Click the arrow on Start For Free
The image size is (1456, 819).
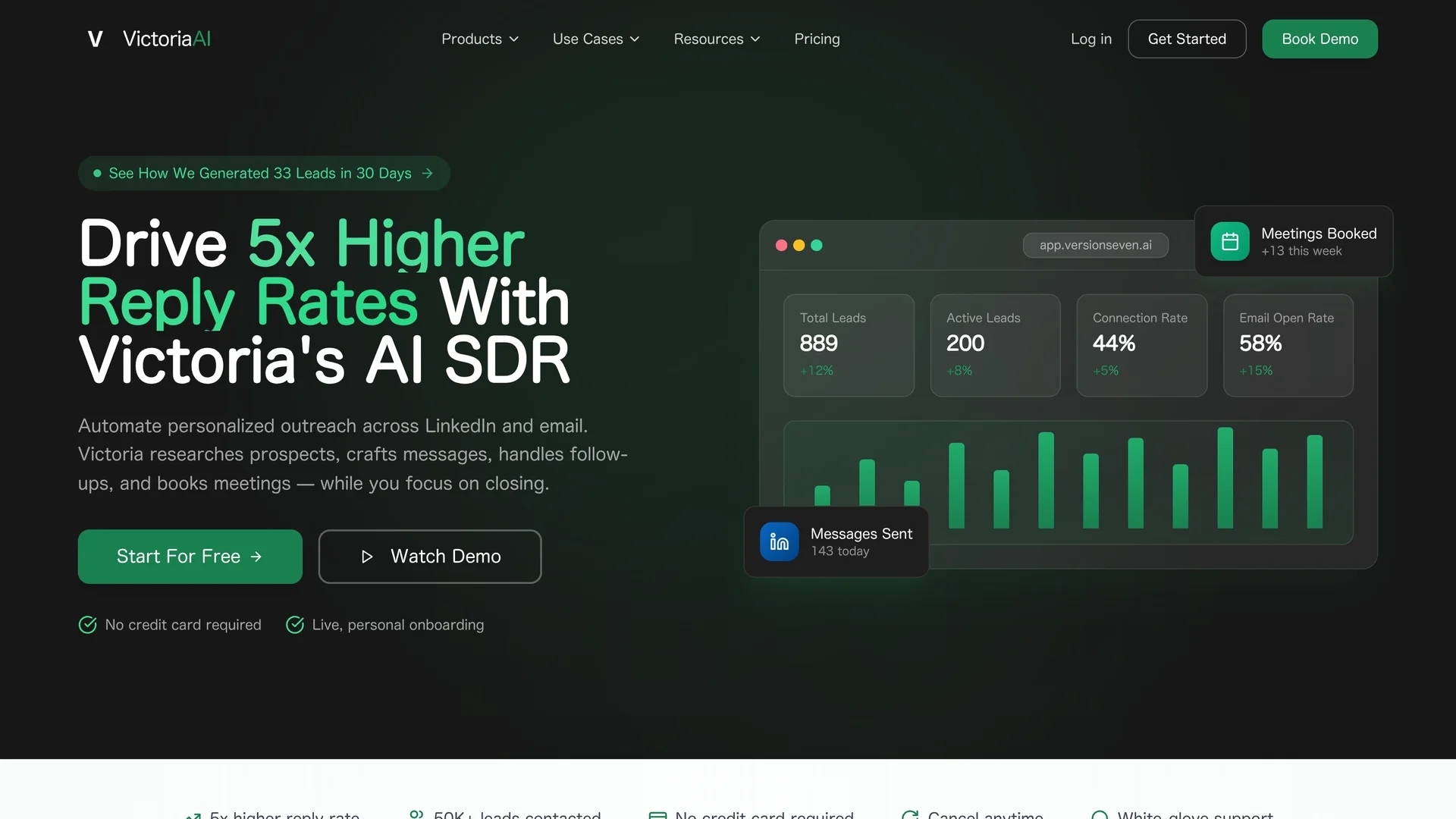pyautogui.click(x=256, y=556)
